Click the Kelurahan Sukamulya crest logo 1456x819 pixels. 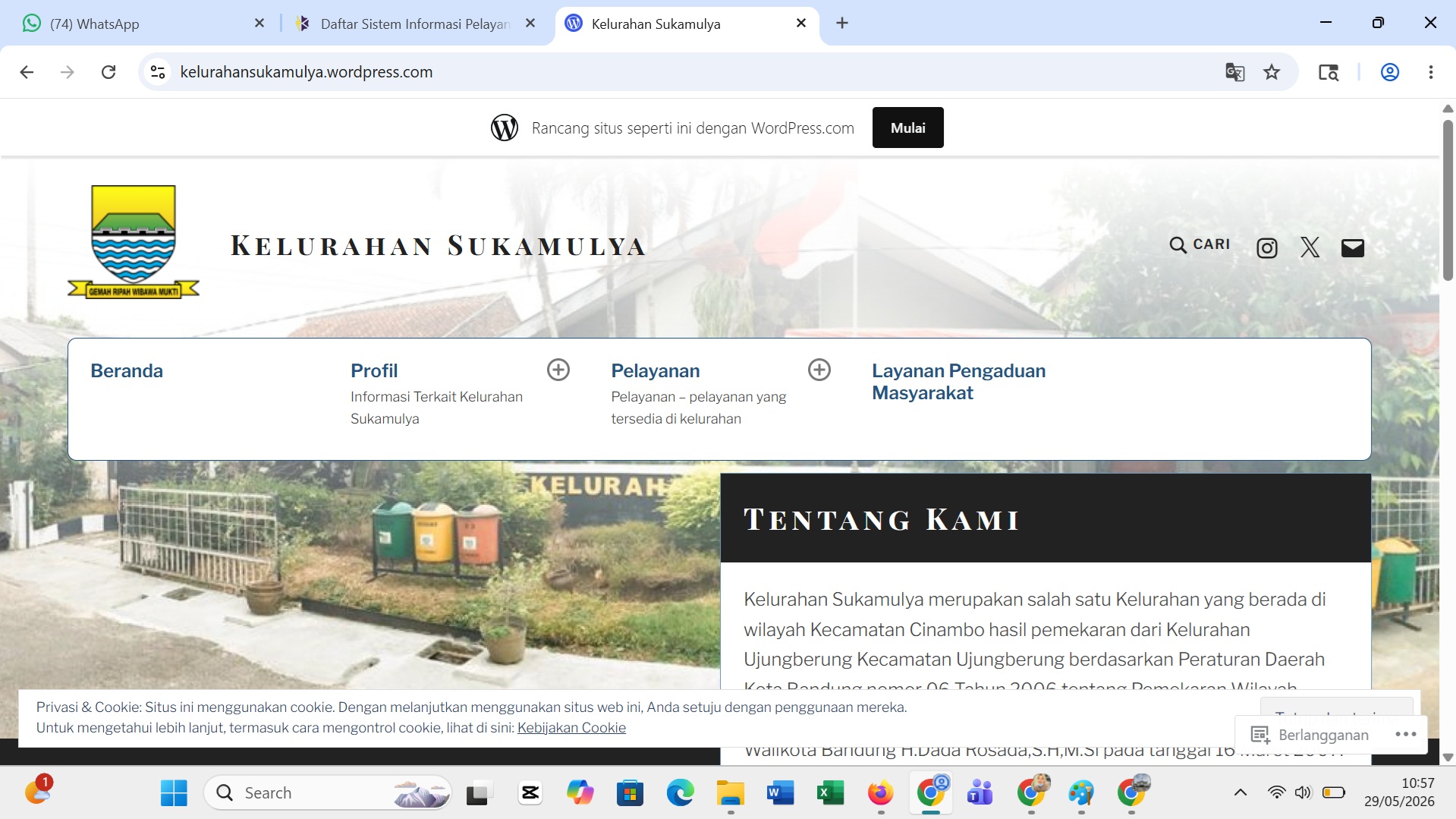click(x=134, y=241)
